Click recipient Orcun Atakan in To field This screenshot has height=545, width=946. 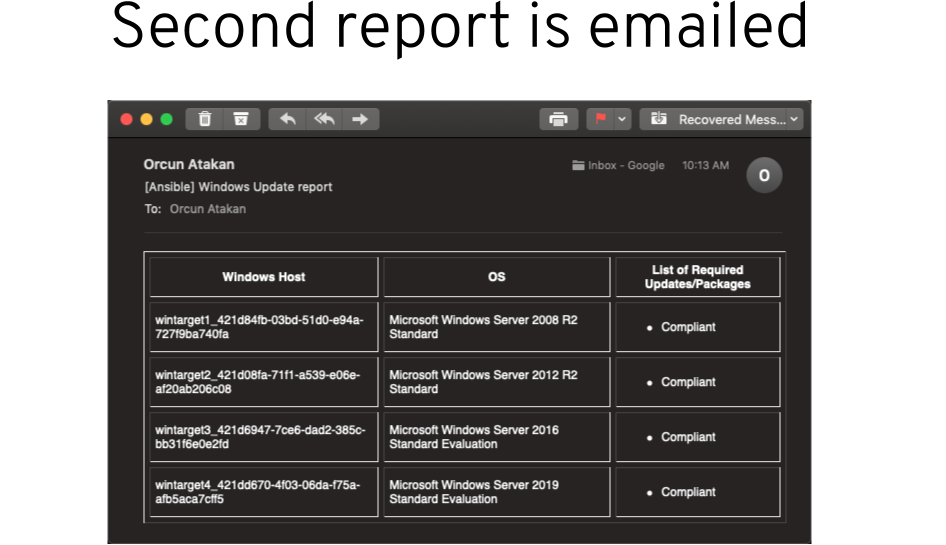coord(208,209)
